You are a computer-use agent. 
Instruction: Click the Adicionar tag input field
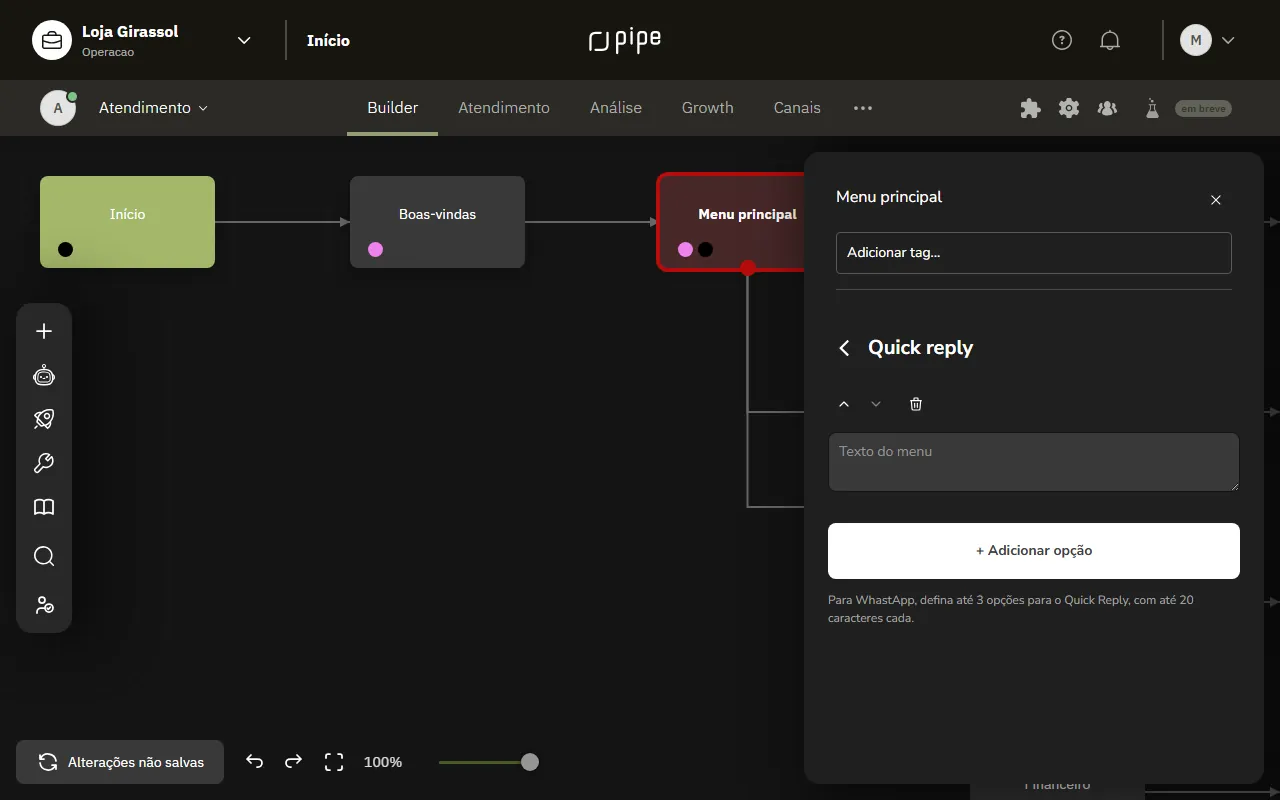pos(1034,253)
